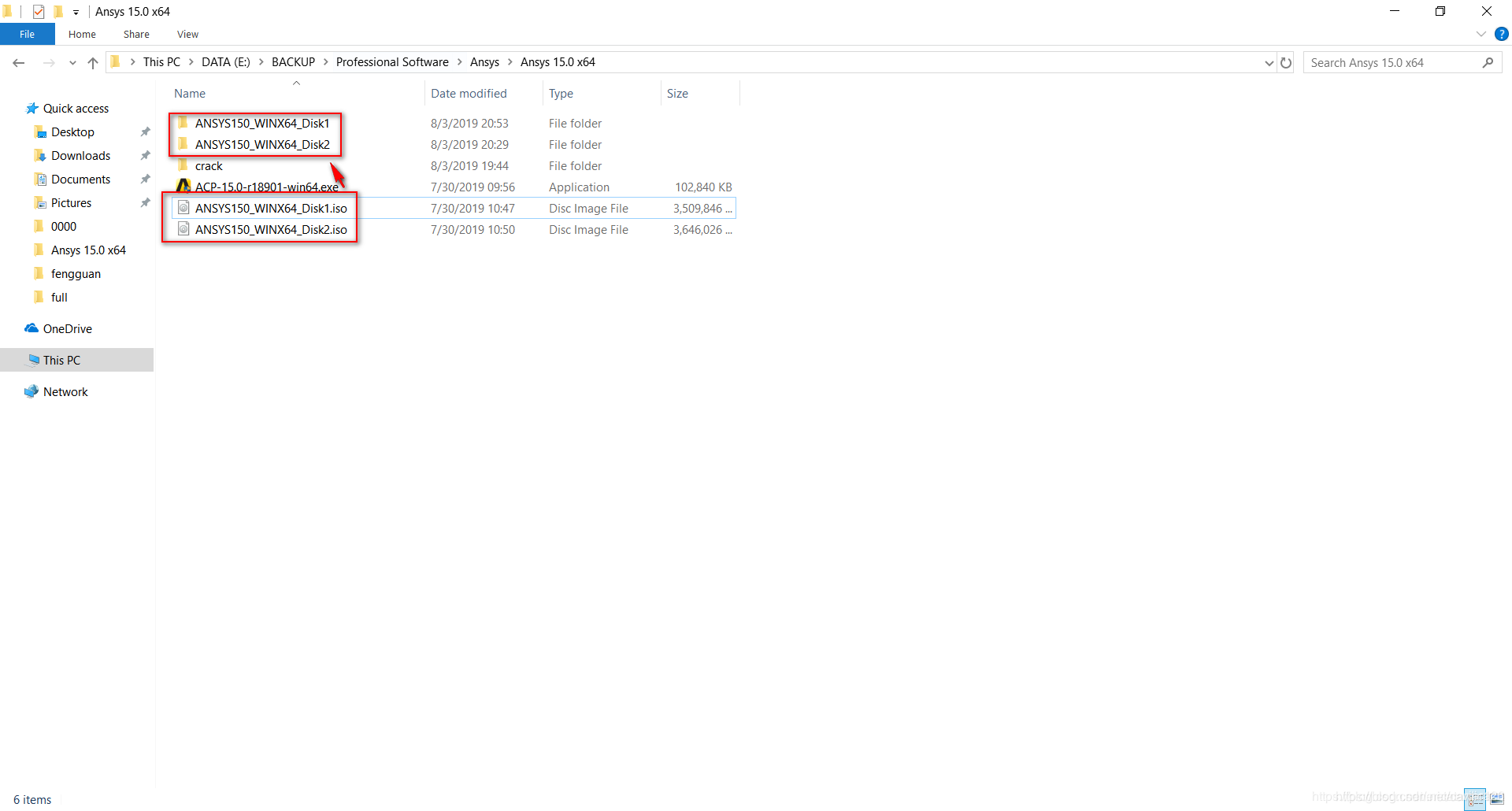
Task: Open Network in navigation pane
Action: (x=65, y=391)
